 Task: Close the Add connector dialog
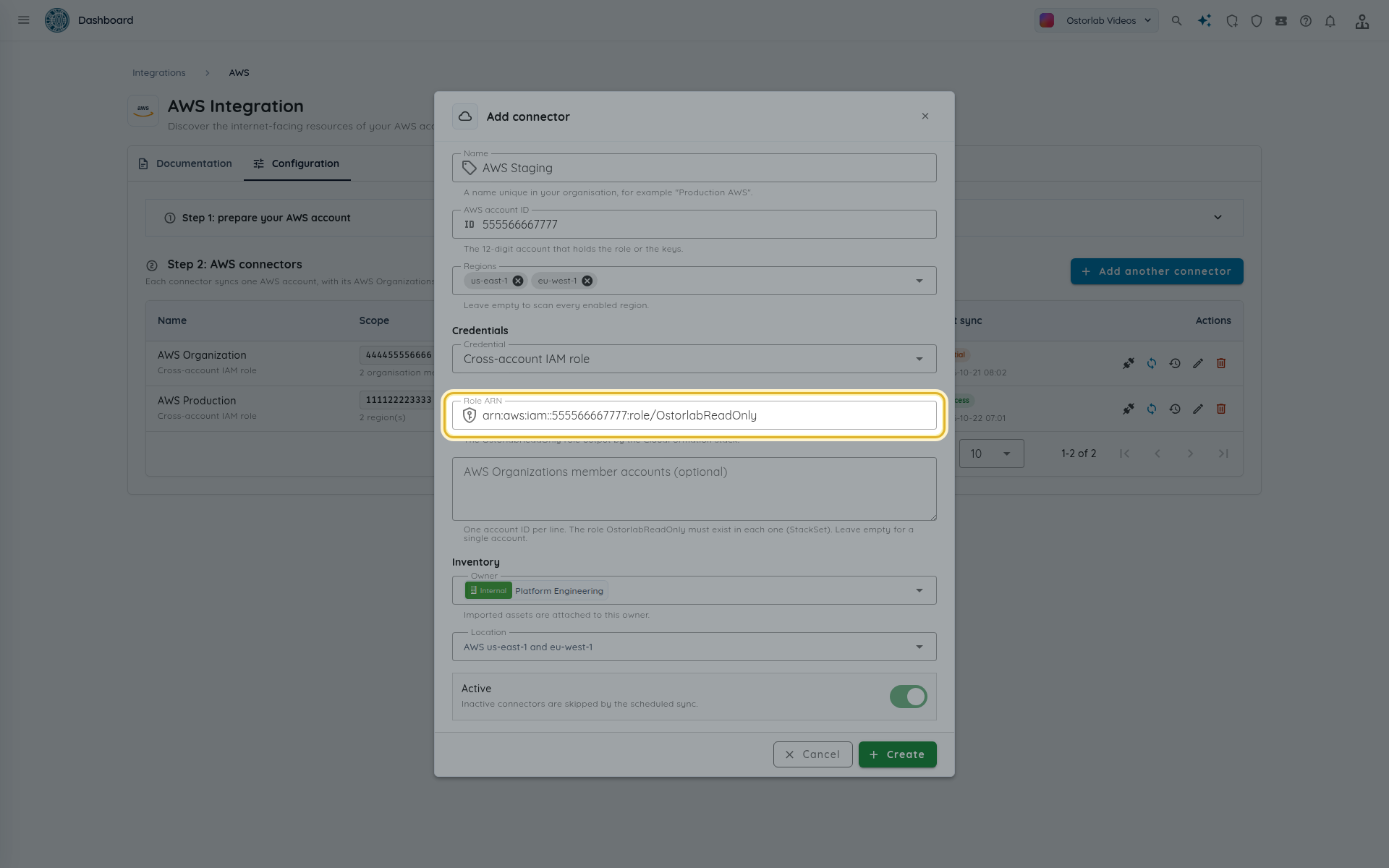pyautogui.click(x=925, y=116)
